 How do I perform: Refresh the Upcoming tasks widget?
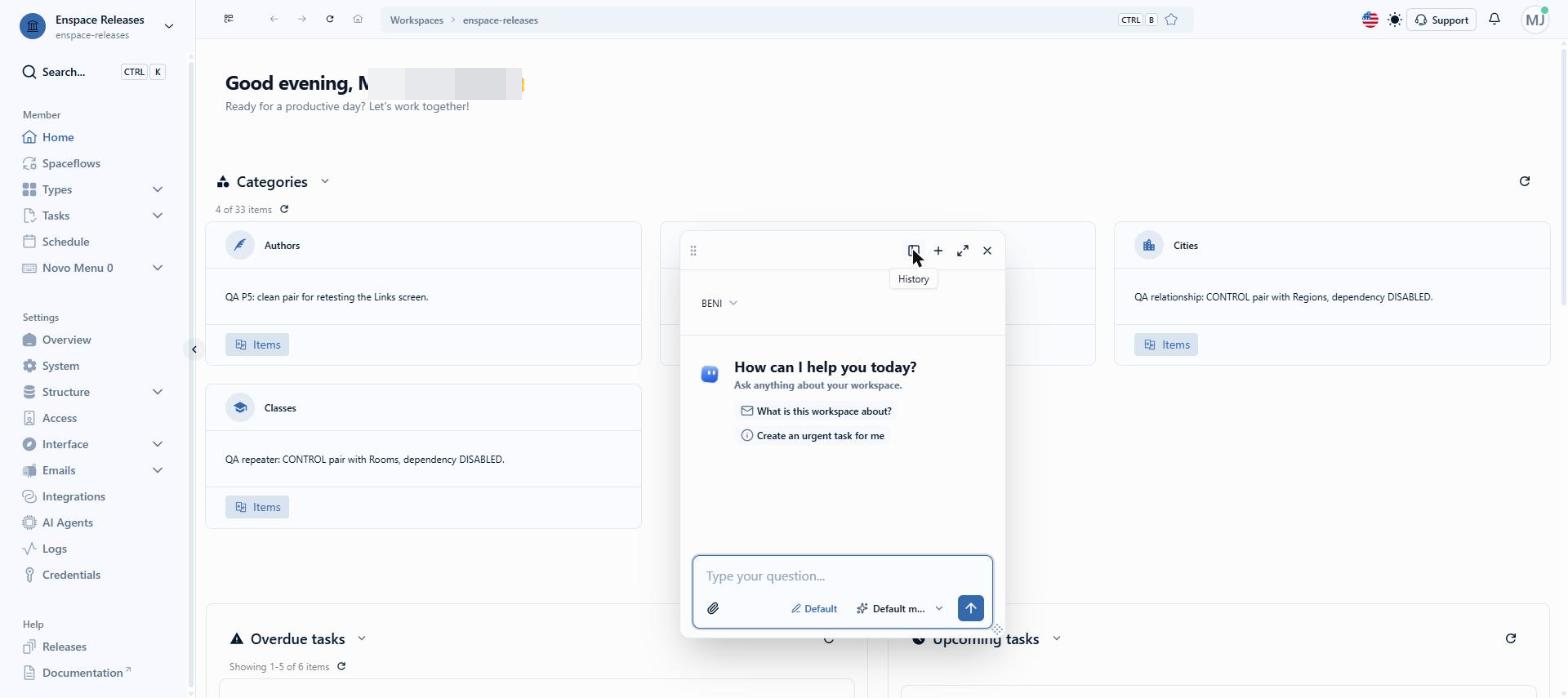click(1510, 638)
